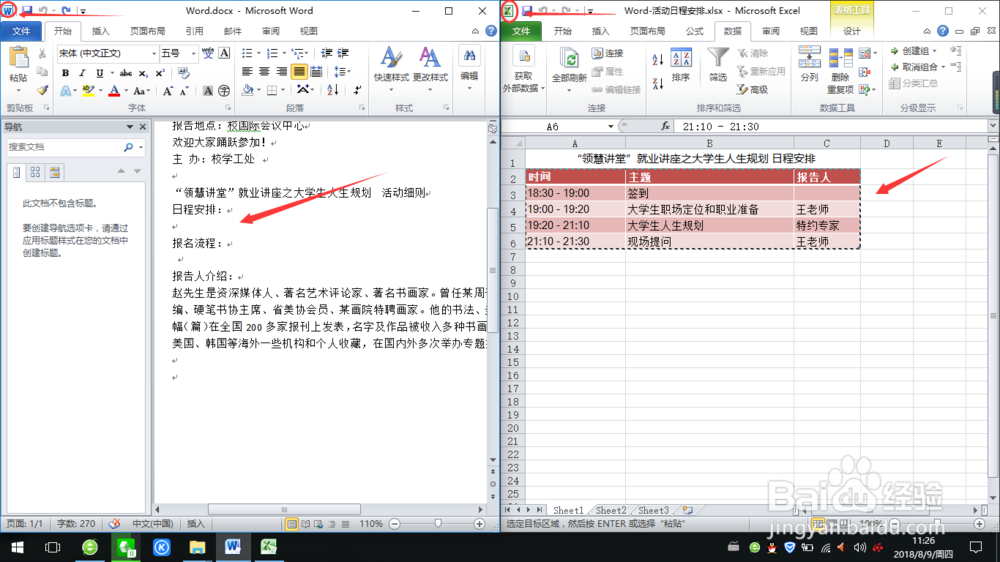Close the Word navigation pane
This screenshot has width=1000, height=562.
[x=143, y=127]
